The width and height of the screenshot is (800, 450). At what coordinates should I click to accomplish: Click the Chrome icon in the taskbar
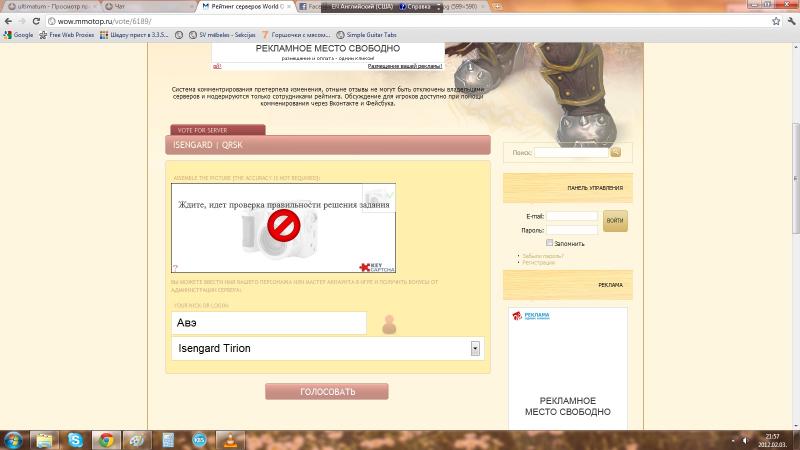pos(105,439)
